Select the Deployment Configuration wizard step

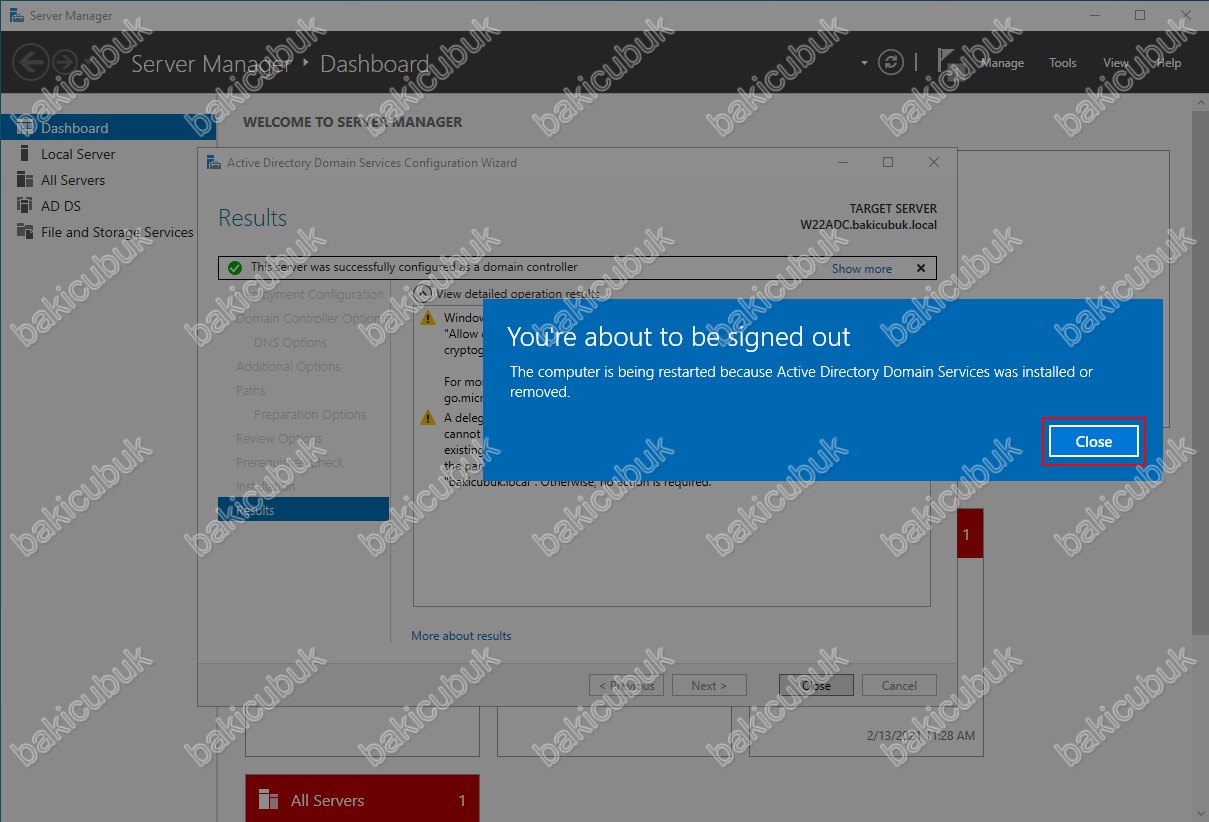310,295
